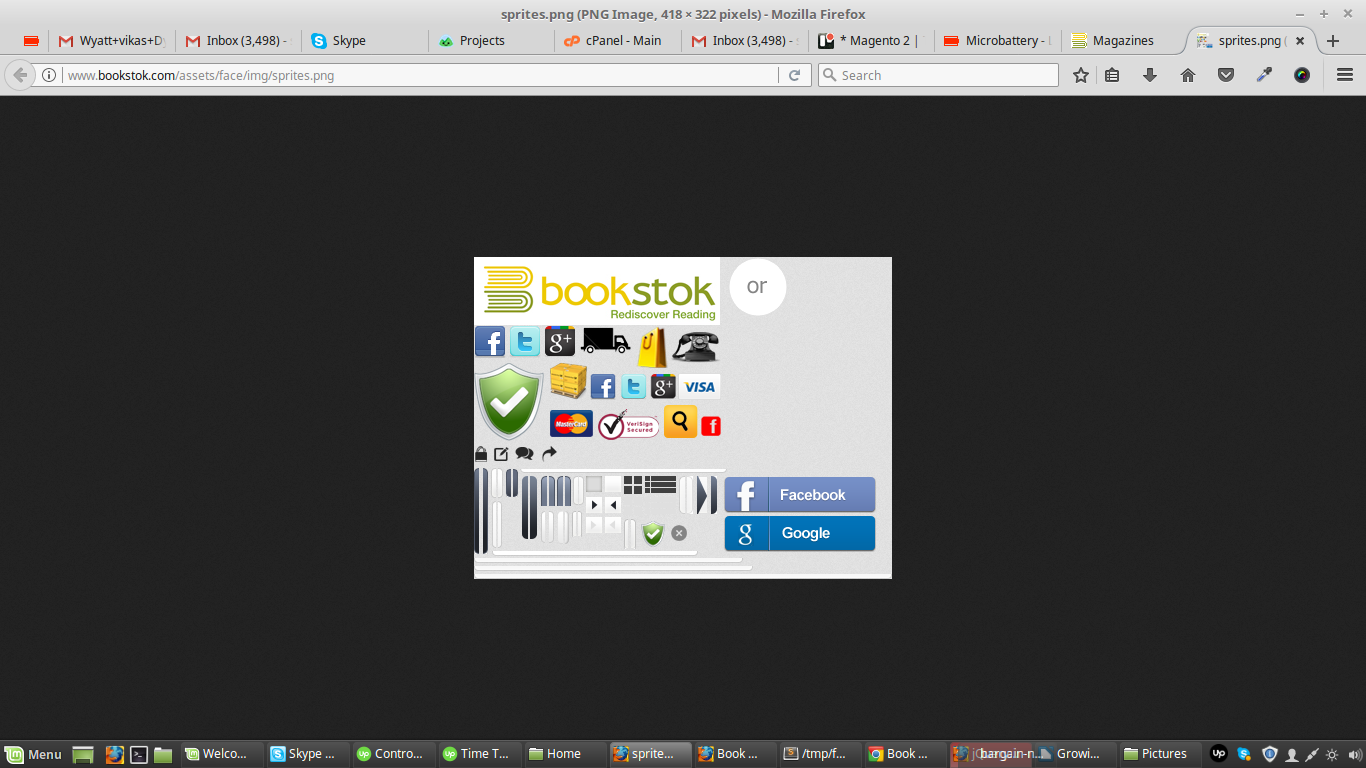Open the bookmarks list icon

click(1112, 75)
